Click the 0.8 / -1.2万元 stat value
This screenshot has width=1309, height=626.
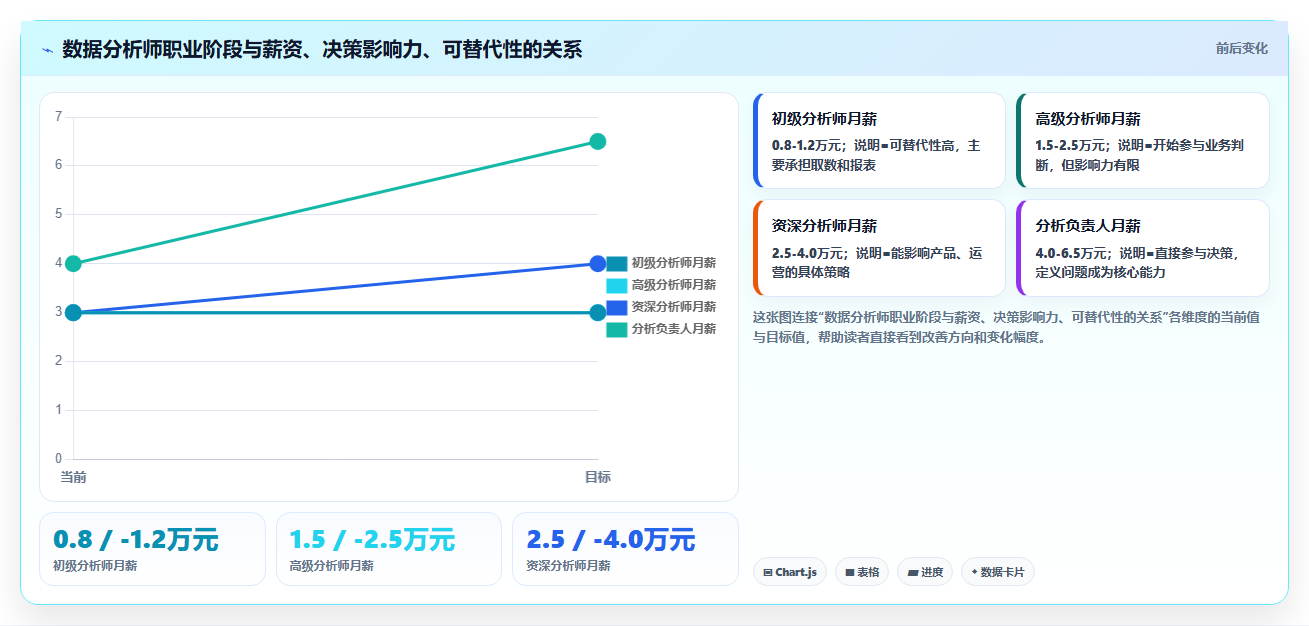coord(136,540)
